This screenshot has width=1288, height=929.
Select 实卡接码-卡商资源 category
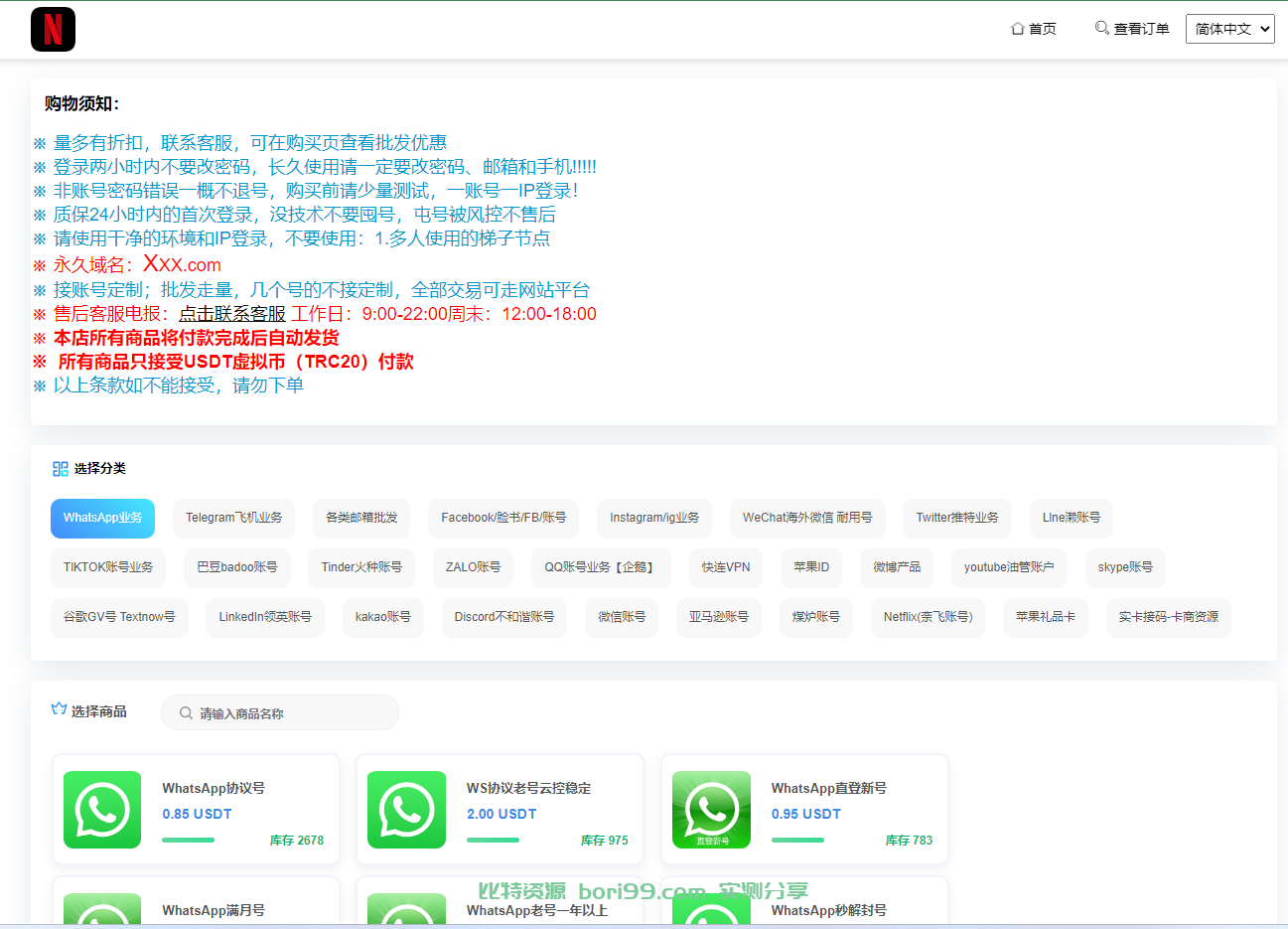coord(1169,617)
